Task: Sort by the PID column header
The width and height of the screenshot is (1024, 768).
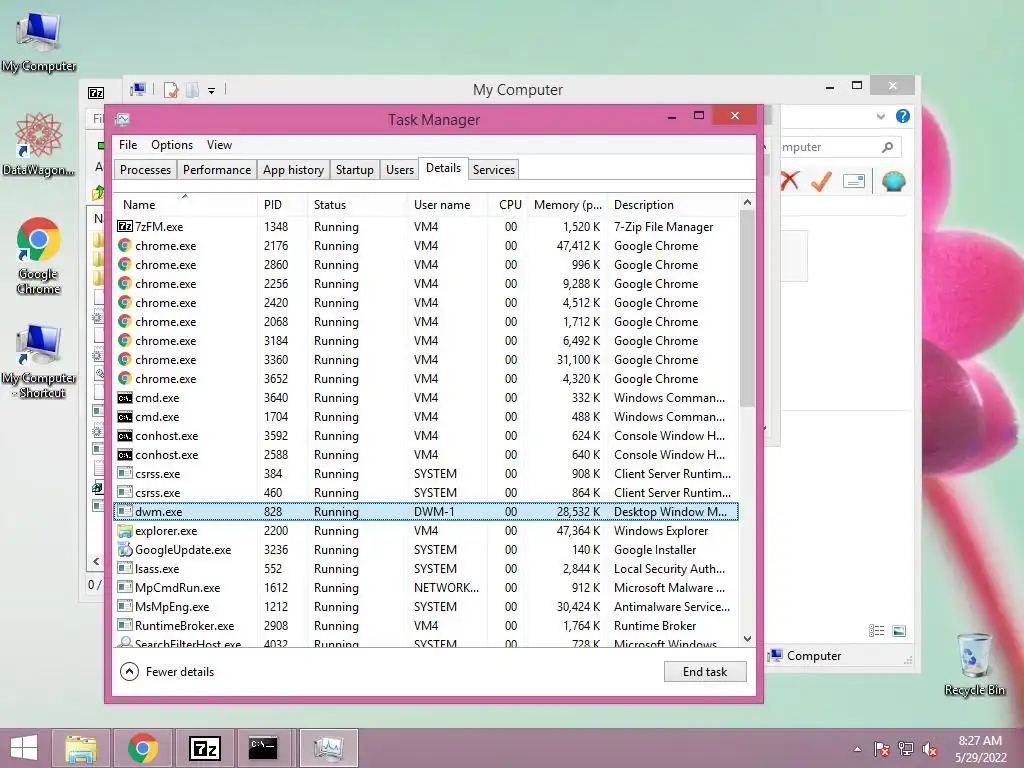Action: [x=282, y=204]
